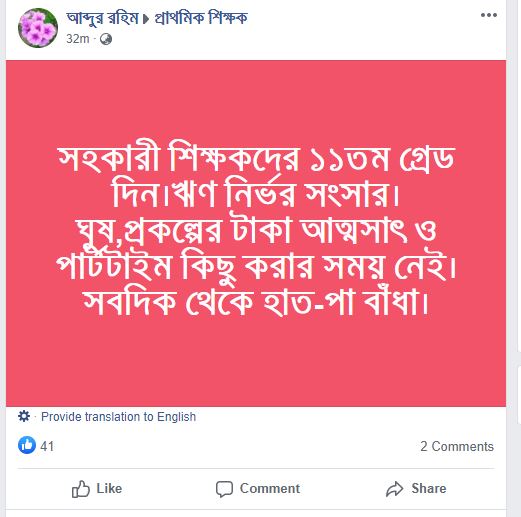Click the blue thumbs-up reaction icon
Screen dimensions: 521x517
[27, 445]
